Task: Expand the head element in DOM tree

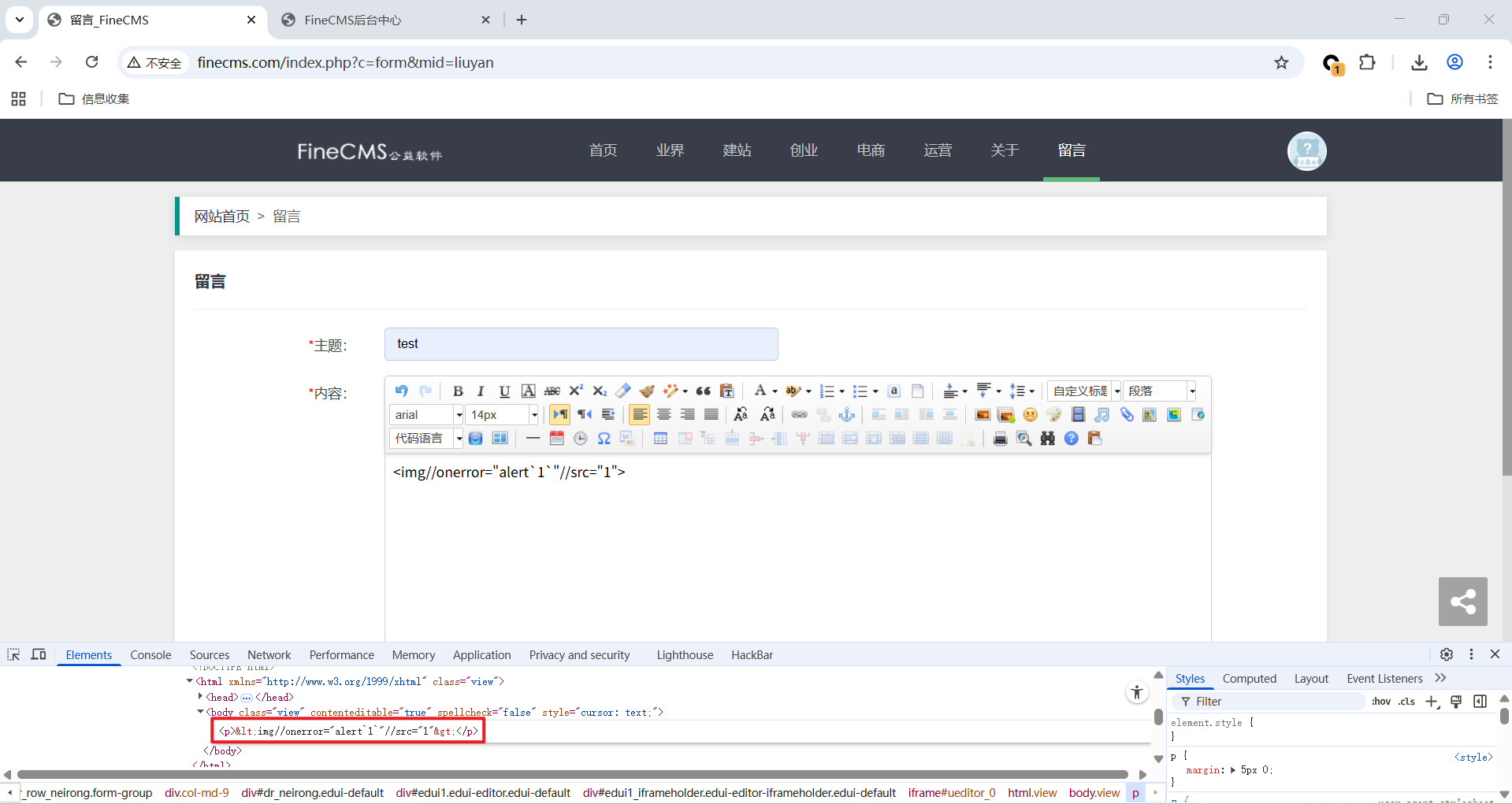Action: click(200, 697)
